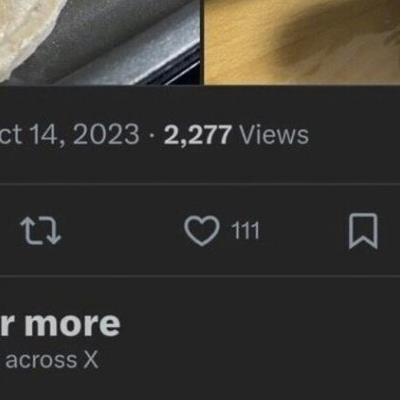This screenshot has width=400, height=400.
Task: Tap the divider line below the heart icon
Action: coord(200,276)
